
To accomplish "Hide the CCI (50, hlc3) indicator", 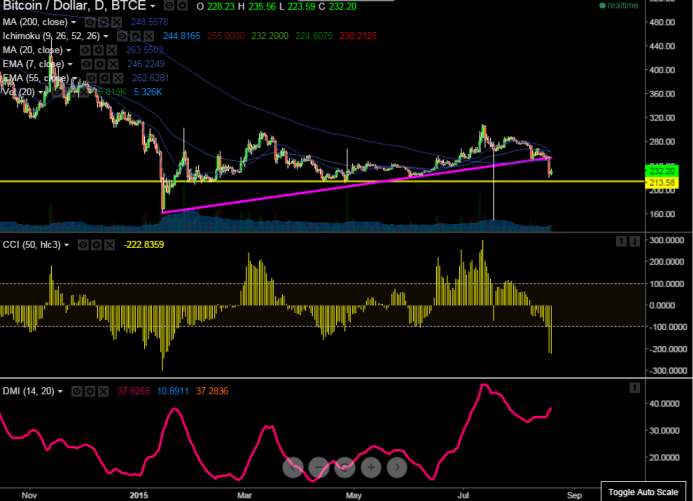I will tap(83, 244).
